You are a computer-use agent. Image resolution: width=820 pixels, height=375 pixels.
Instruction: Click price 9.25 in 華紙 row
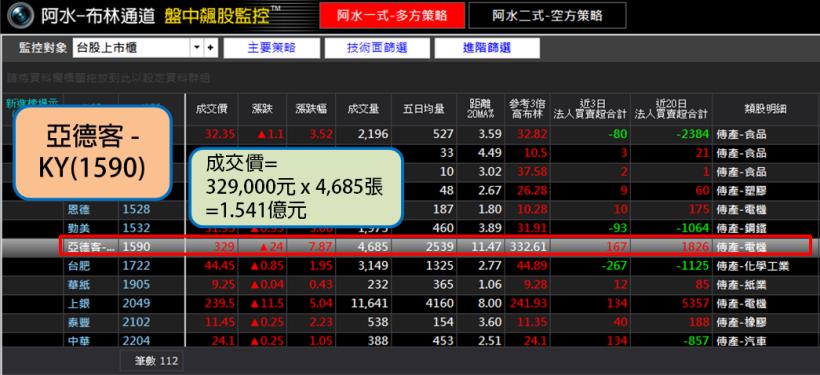point(223,285)
